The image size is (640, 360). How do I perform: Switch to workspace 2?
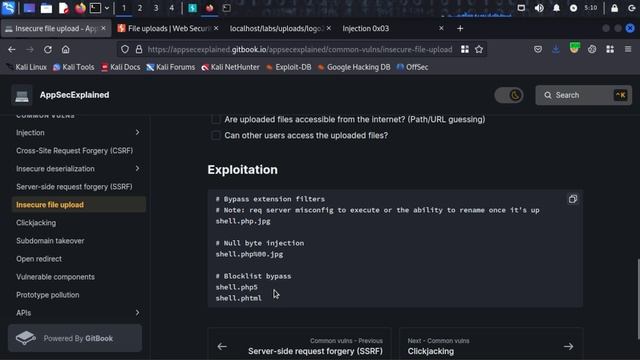click(x=140, y=8)
